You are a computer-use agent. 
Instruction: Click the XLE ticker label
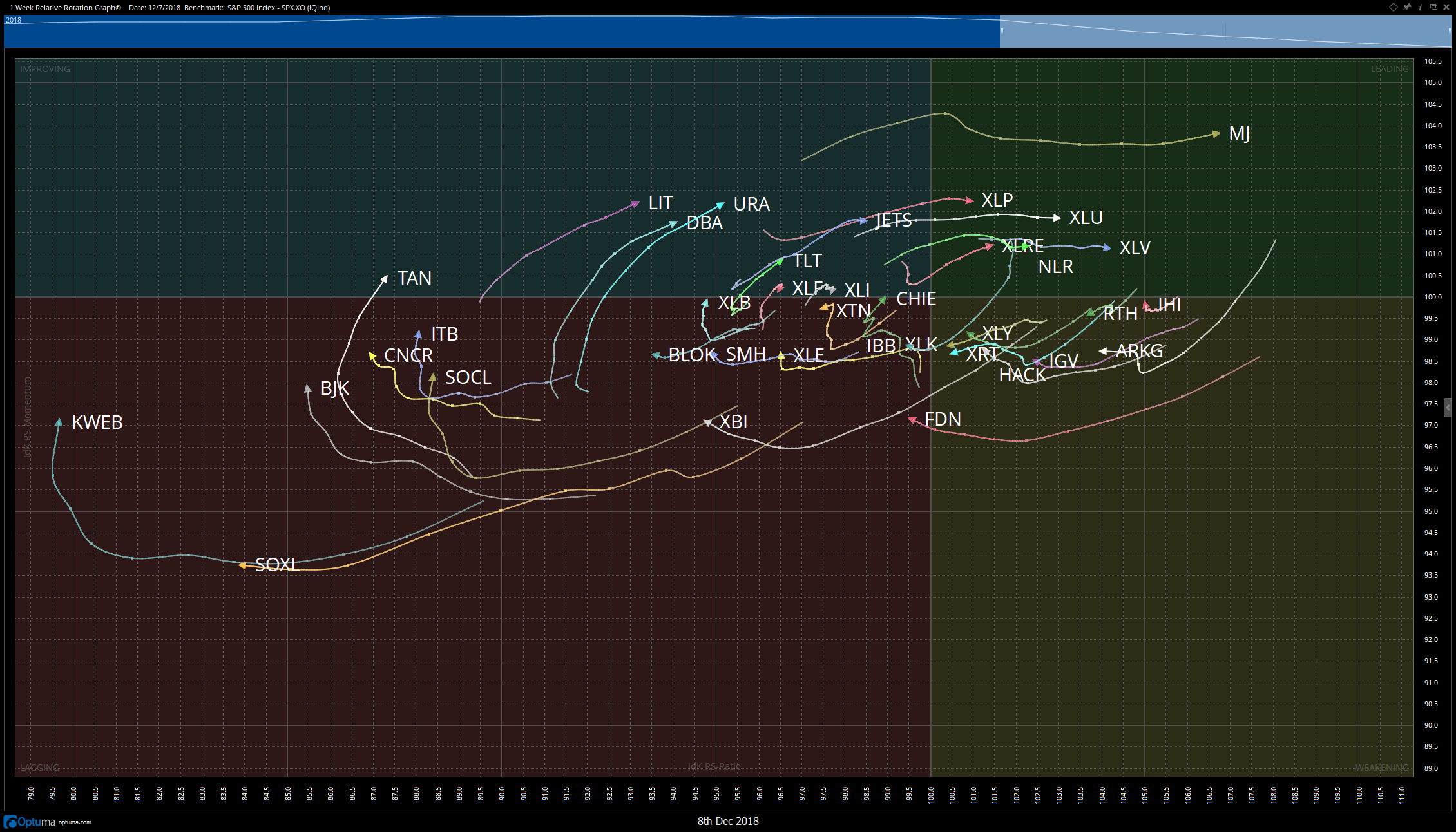coord(809,355)
